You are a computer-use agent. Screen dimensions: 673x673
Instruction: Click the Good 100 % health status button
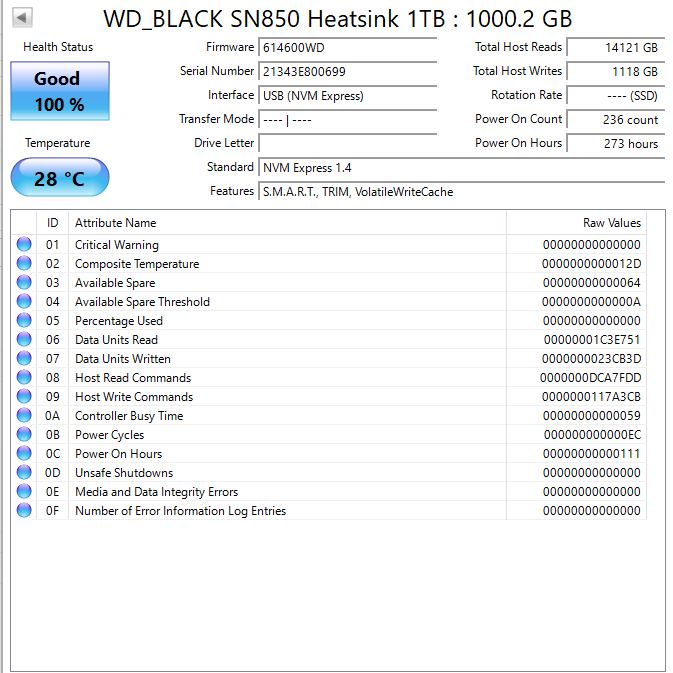click(60, 91)
